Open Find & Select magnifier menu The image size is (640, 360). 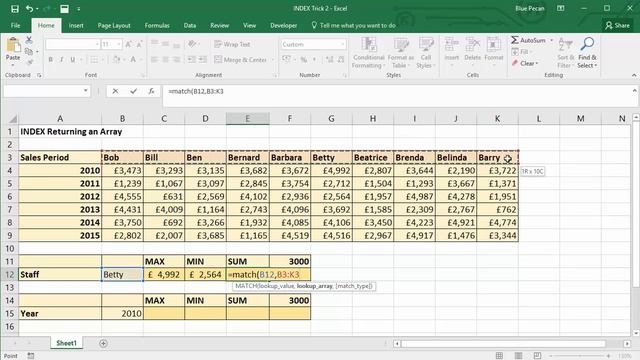[587, 53]
